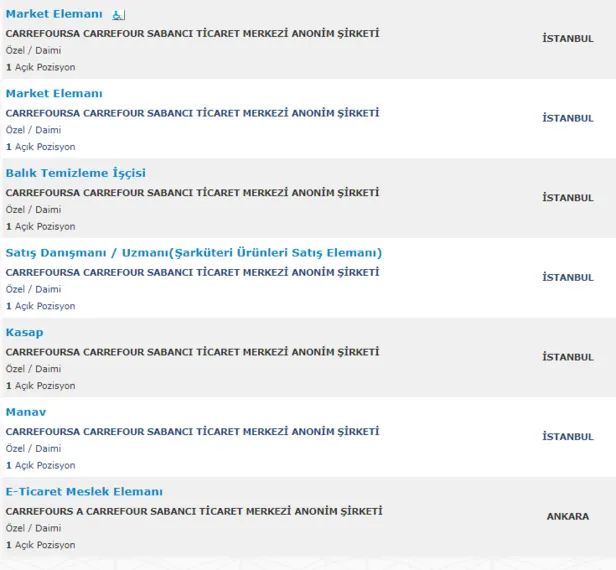Click the company name under Kasap
The height and width of the screenshot is (570, 616).
pos(192,352)
